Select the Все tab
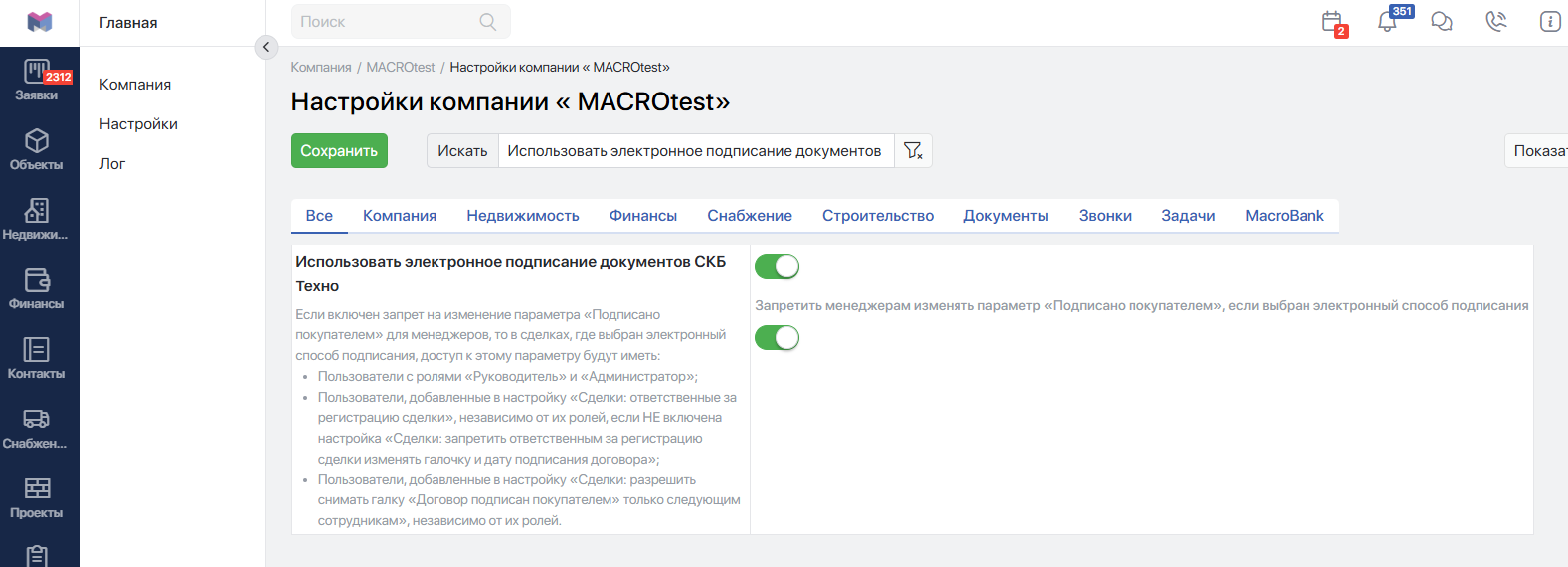The width and height of the screenshot is (1568, 567). point(319,216)
